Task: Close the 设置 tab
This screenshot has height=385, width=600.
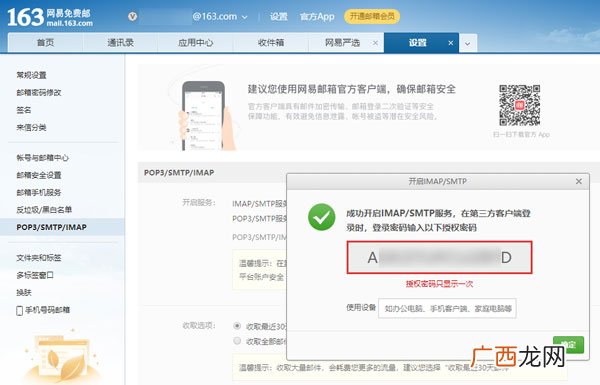Action: click(451, 43)
